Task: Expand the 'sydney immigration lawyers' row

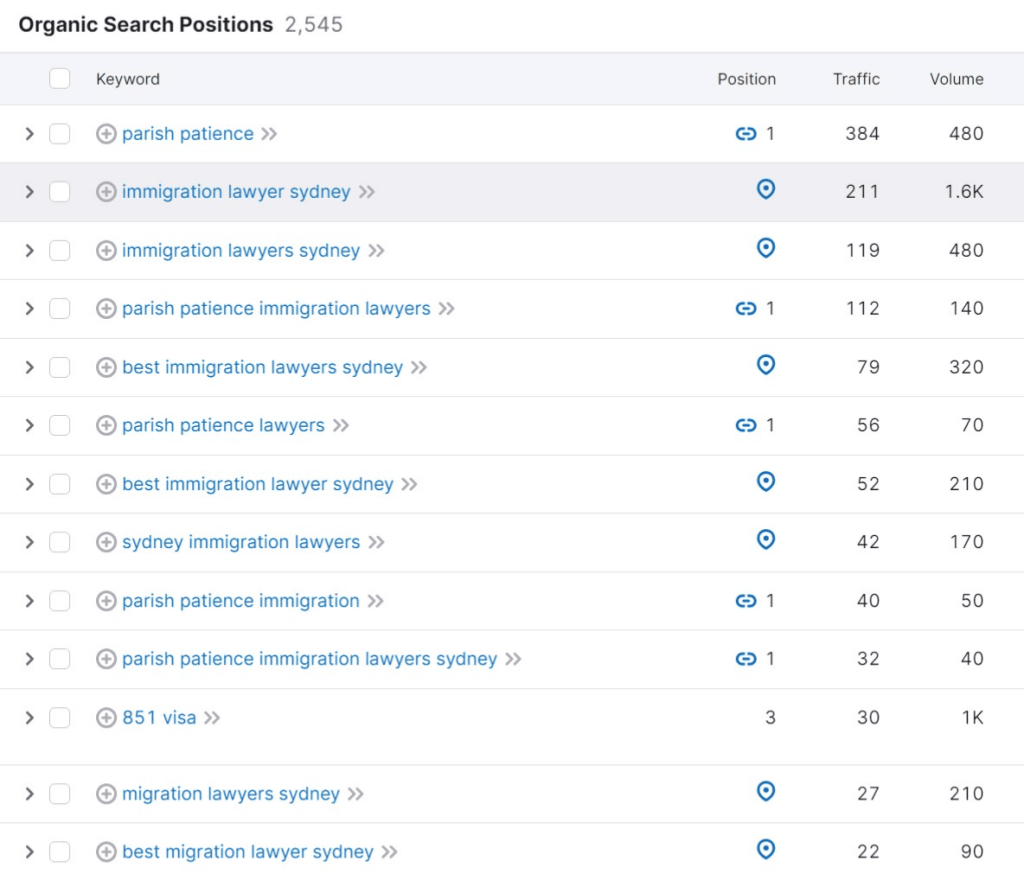Action: point(29,542)
